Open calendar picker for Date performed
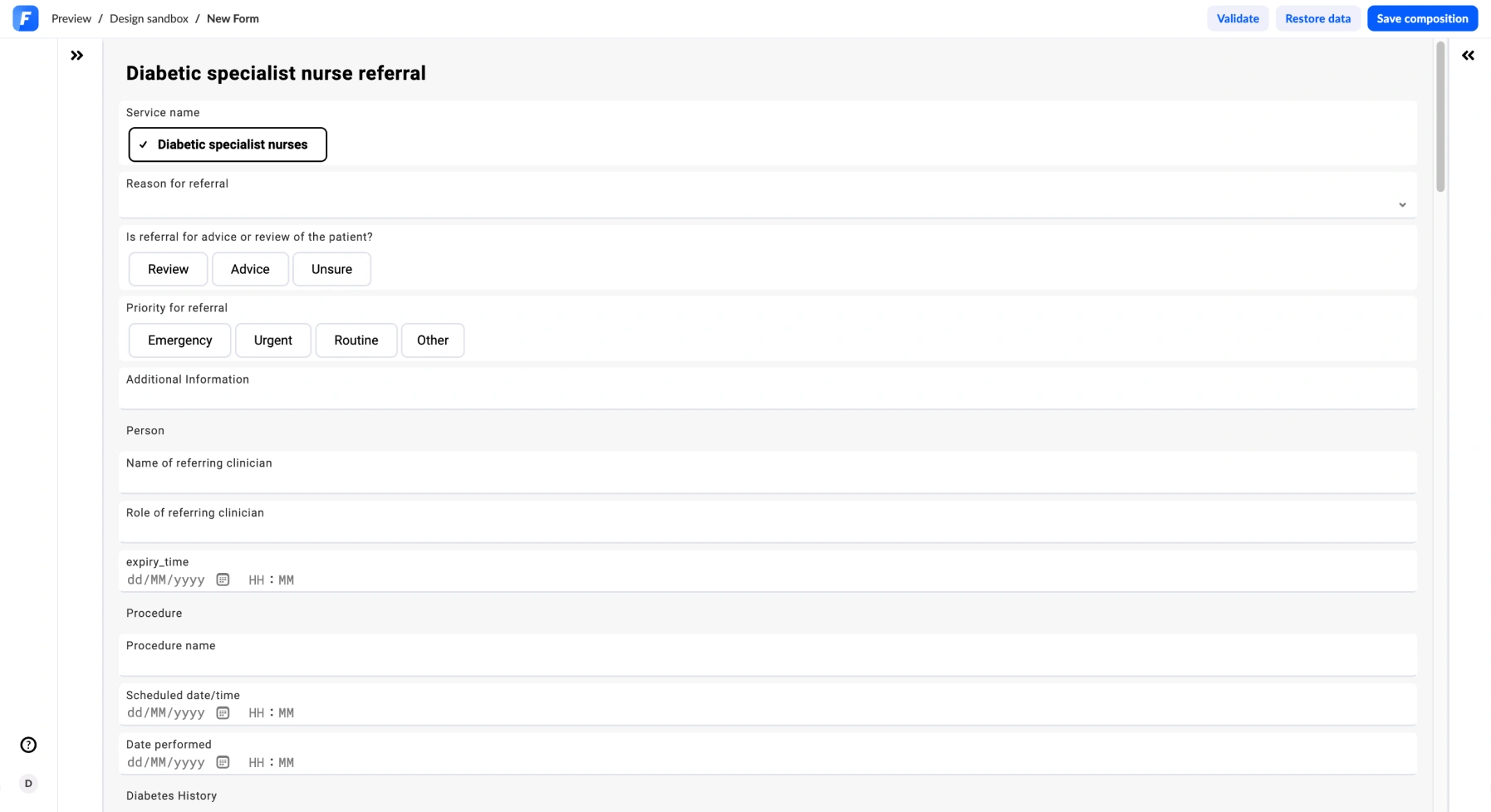This screenshot has width=1491, height=812. 223,762
